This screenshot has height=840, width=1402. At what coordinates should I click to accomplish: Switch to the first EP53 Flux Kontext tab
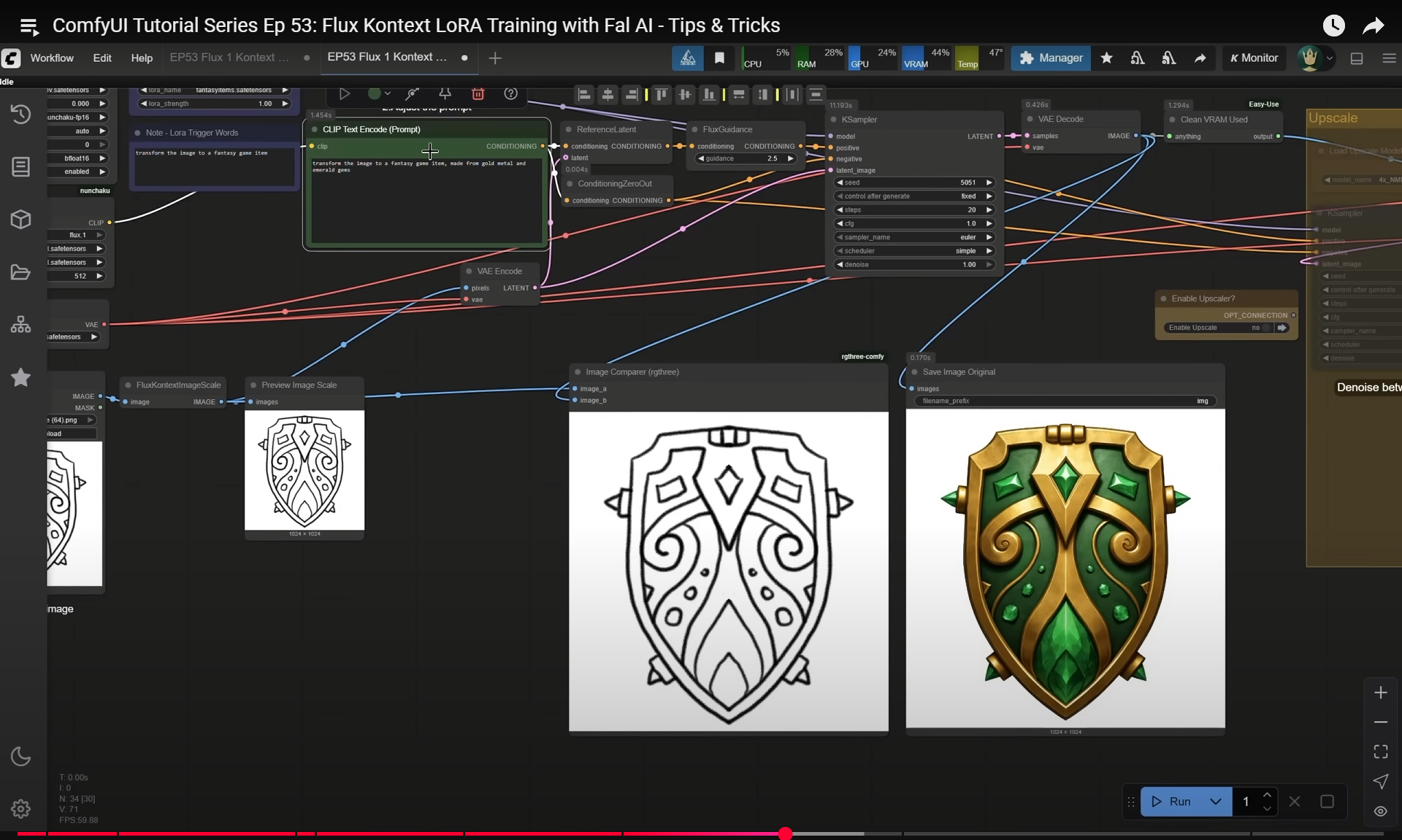point(229,57)
